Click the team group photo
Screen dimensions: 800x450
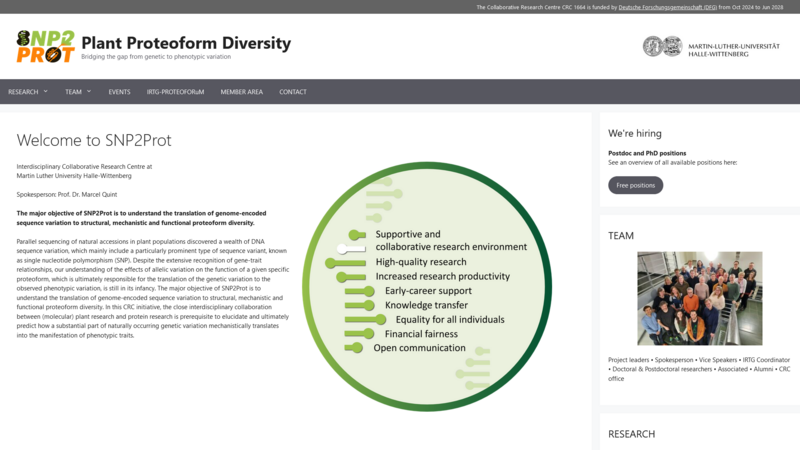[x=699, y=298]
